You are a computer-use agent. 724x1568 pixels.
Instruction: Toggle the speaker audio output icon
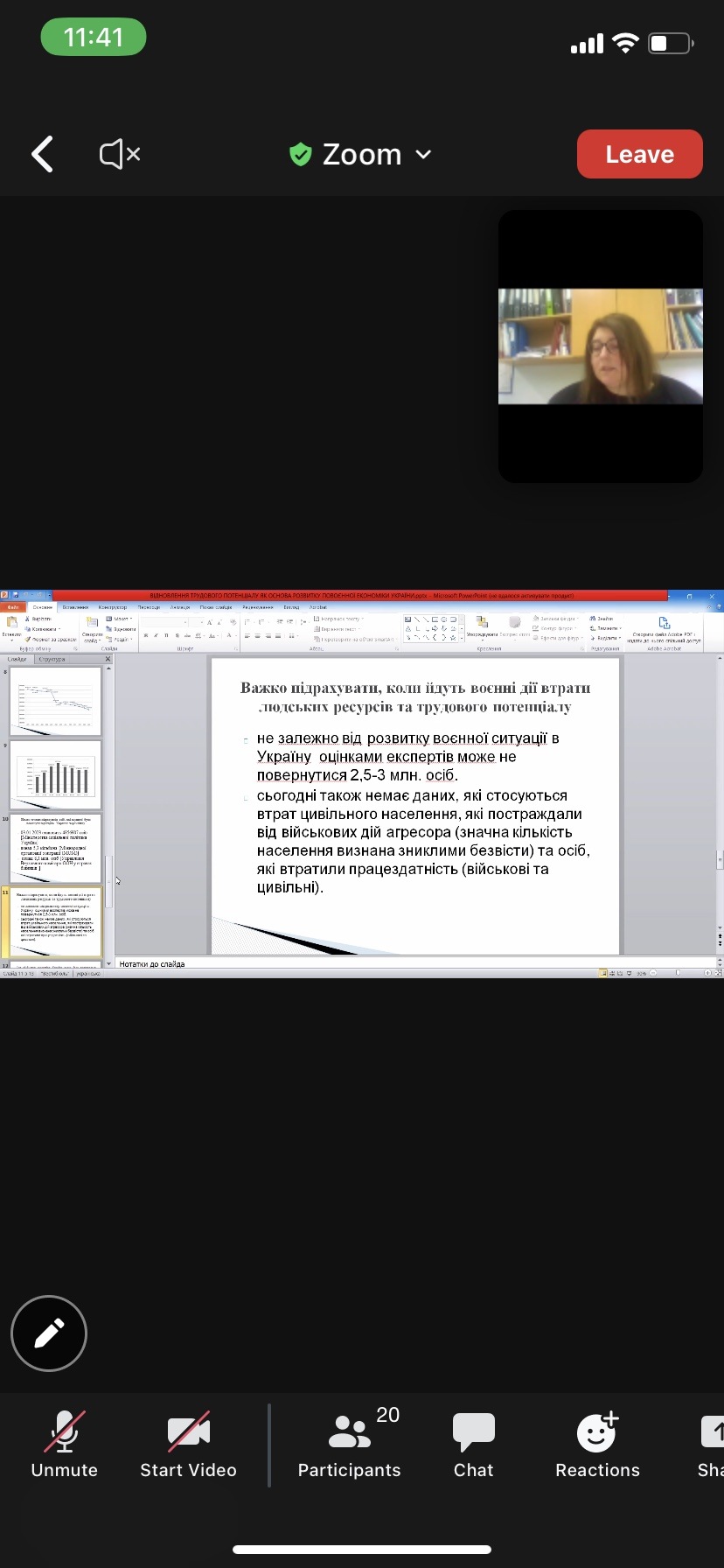click(120, 155)
